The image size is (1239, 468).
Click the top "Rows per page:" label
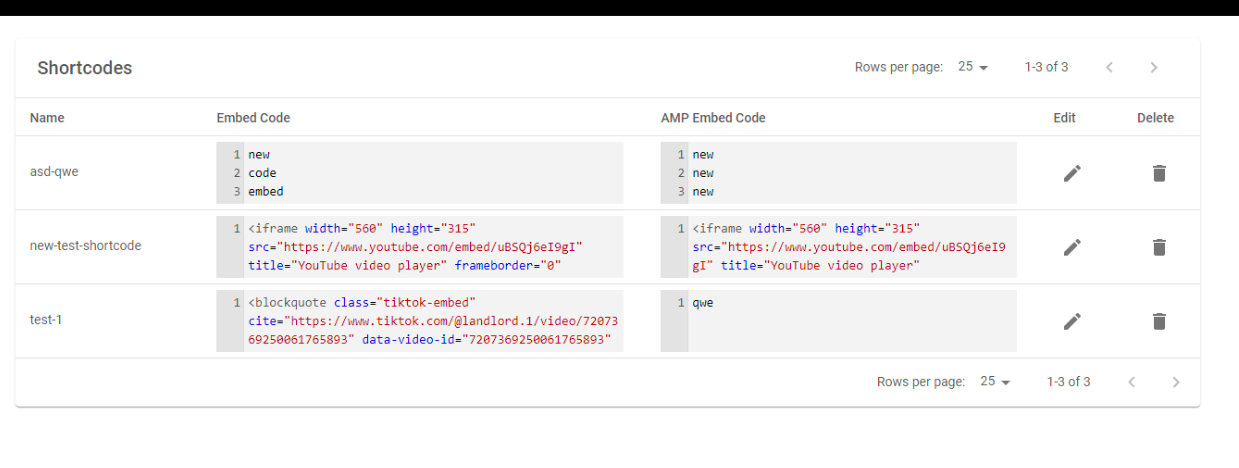coord(899,67)
